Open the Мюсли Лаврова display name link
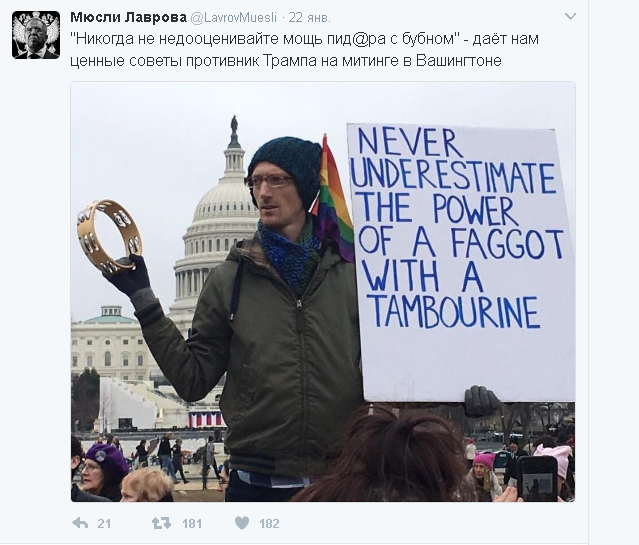 (128, 18)
